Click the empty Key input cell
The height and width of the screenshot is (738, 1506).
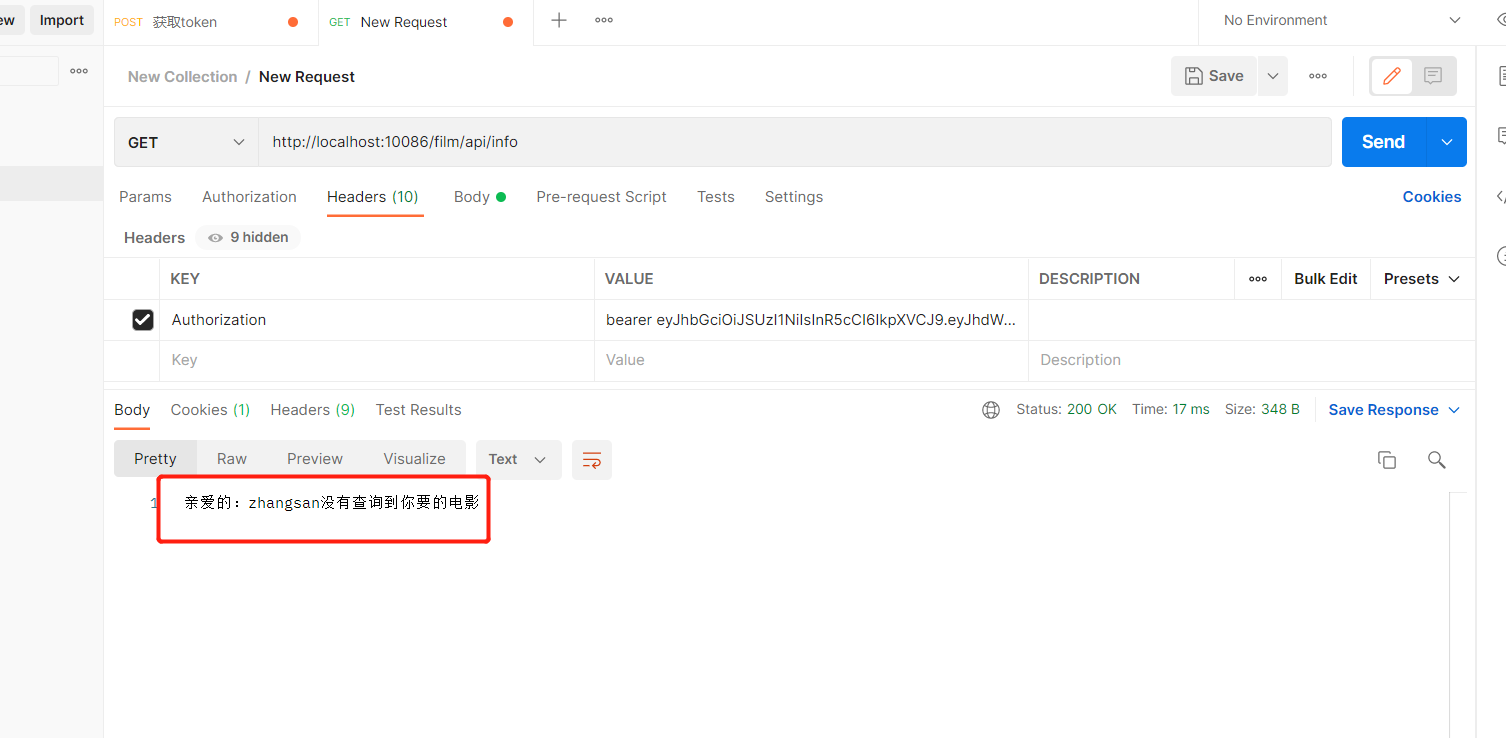(x=376, y=360)
